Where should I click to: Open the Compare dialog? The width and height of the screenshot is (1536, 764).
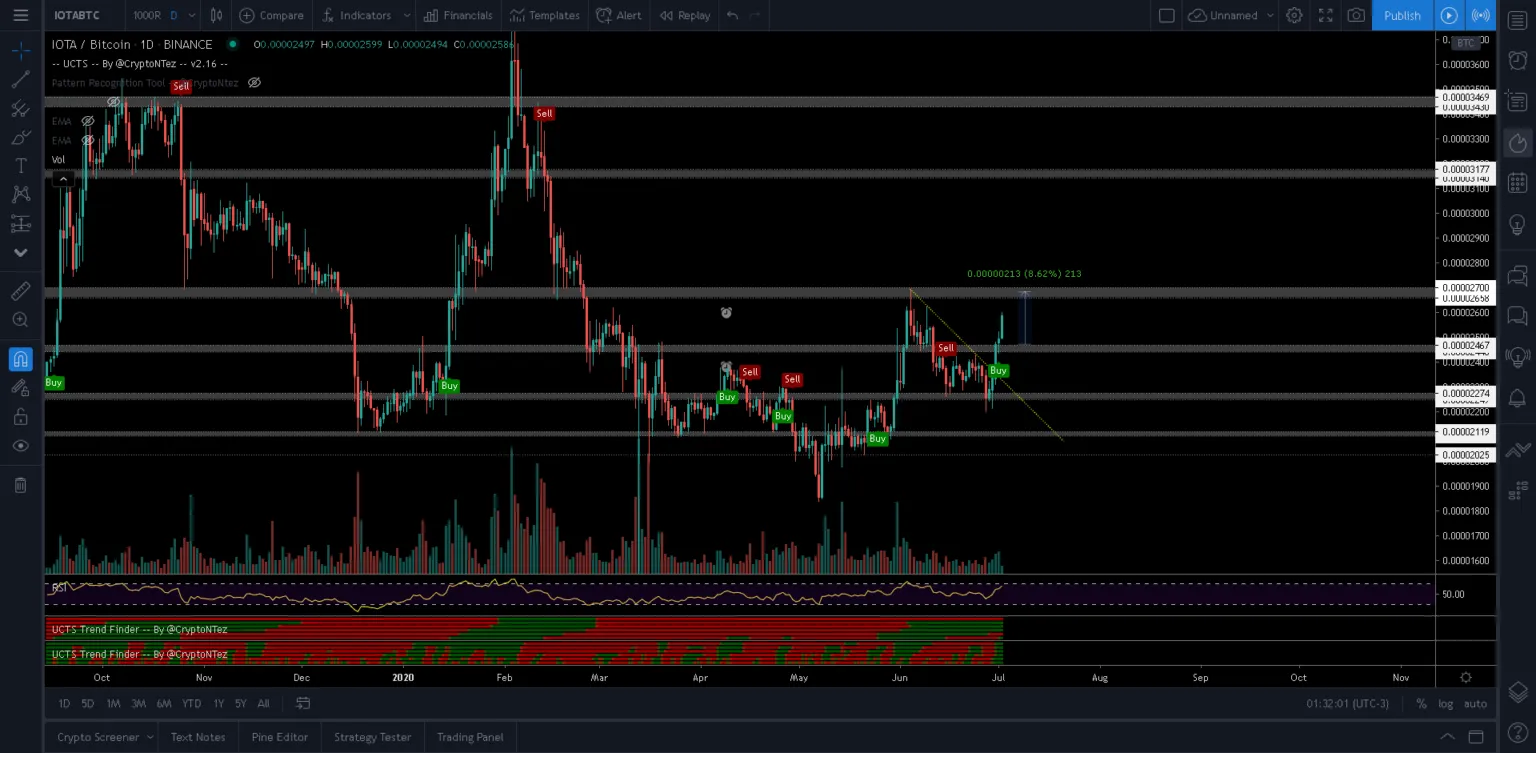271,15
